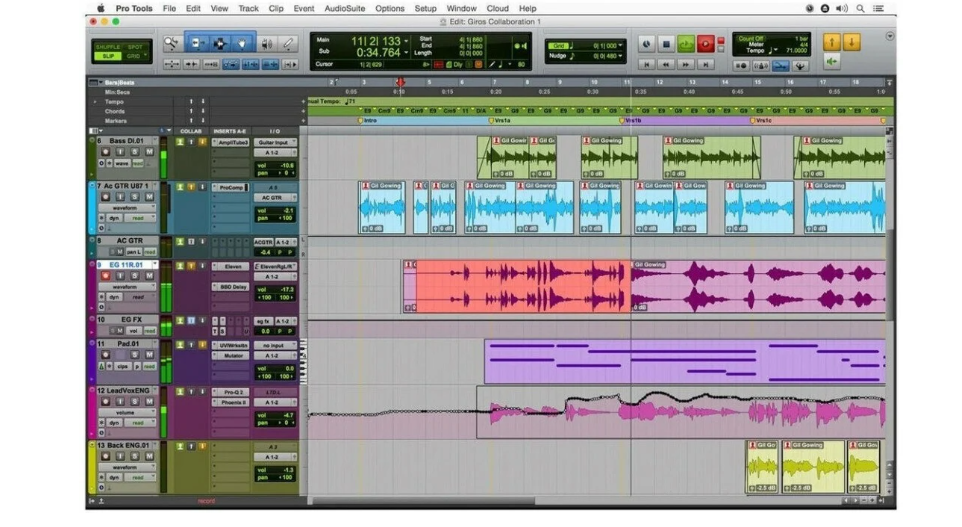
Task: Click the Stop transport button
Action: 665,44
